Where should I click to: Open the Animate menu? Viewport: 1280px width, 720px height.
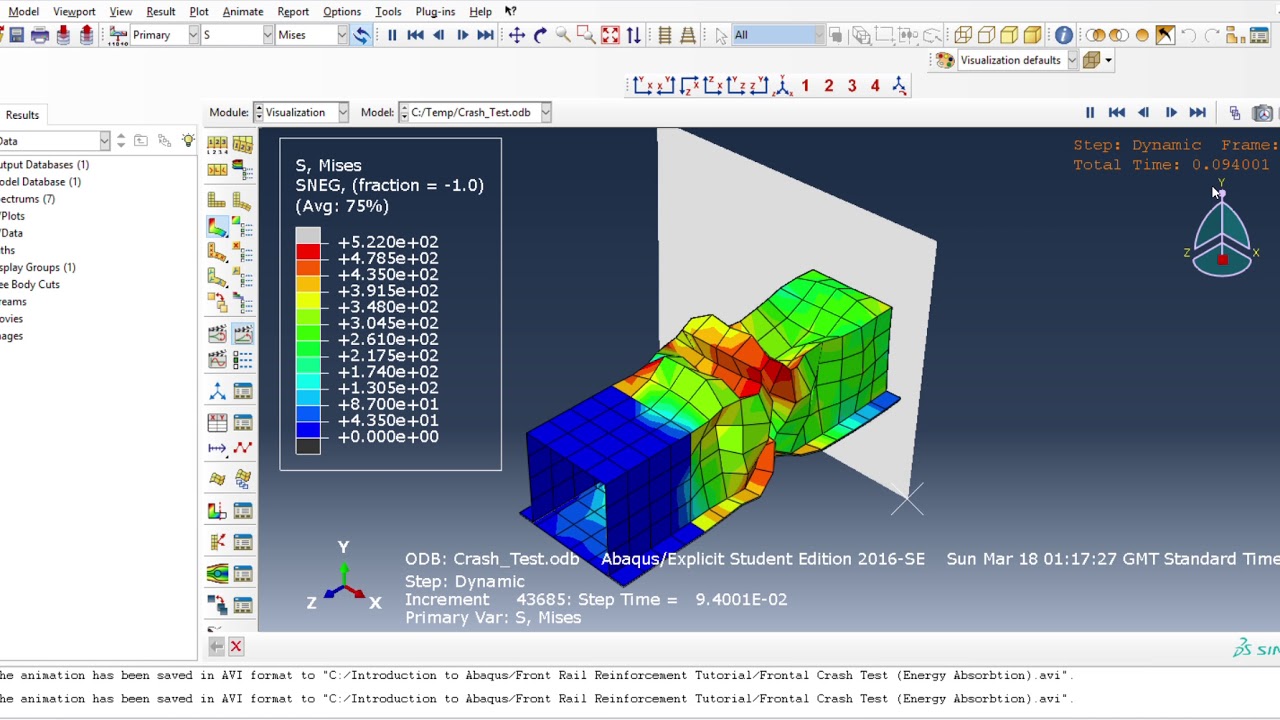tap(243, 11)
